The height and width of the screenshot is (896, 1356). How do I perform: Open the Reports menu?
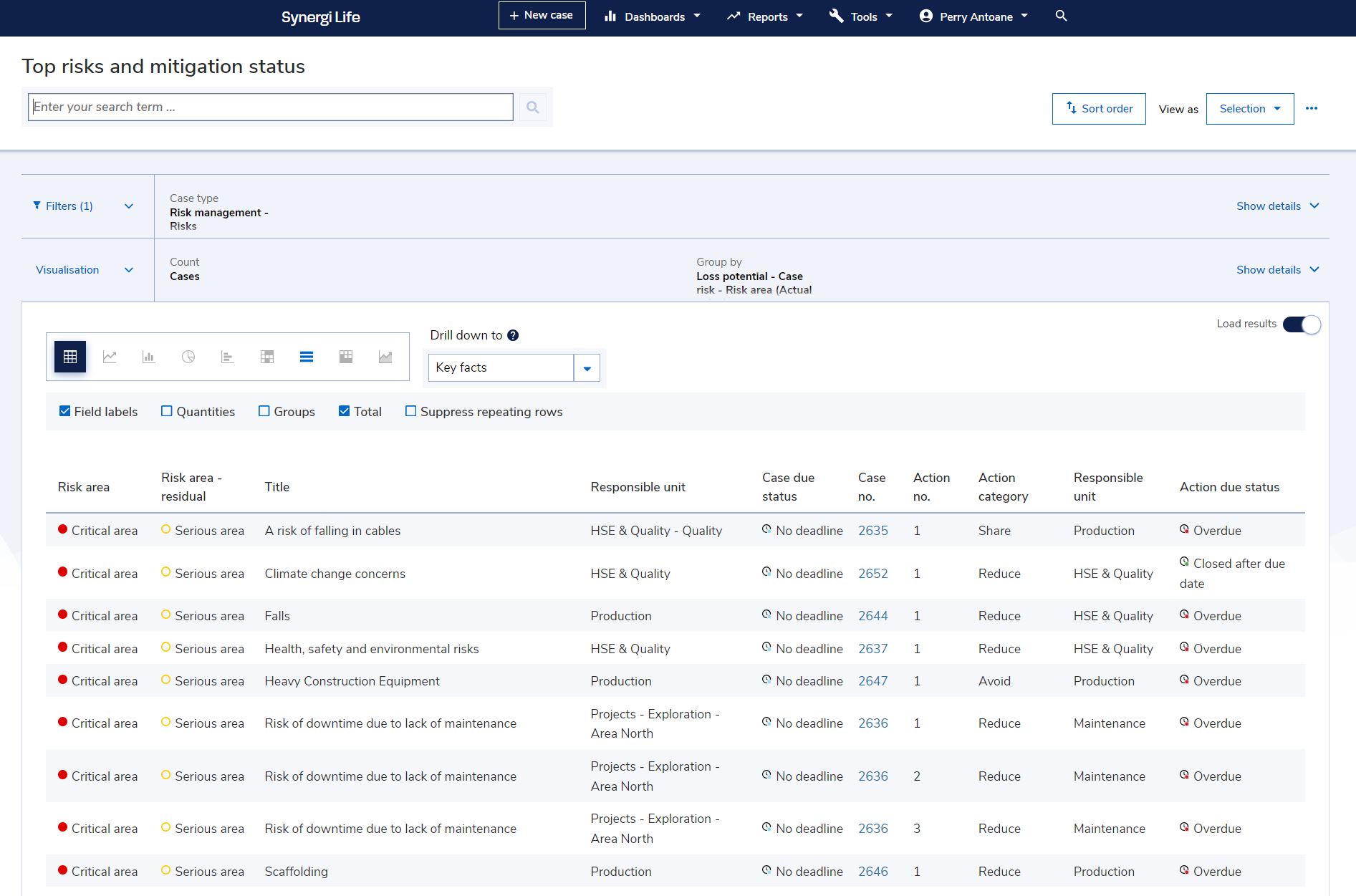pyautogui.click(x=764, y=16)
